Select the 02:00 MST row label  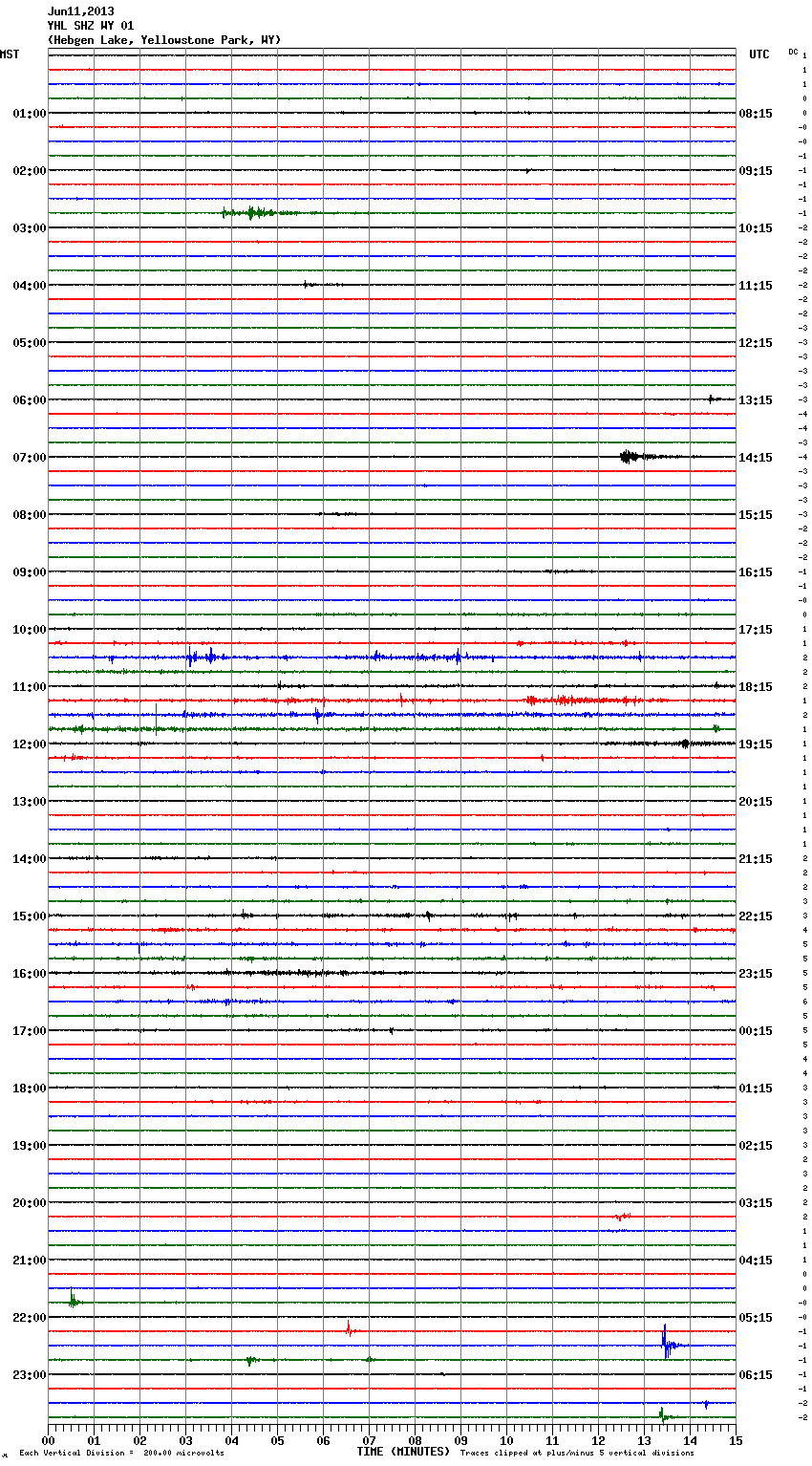[29, 171]
